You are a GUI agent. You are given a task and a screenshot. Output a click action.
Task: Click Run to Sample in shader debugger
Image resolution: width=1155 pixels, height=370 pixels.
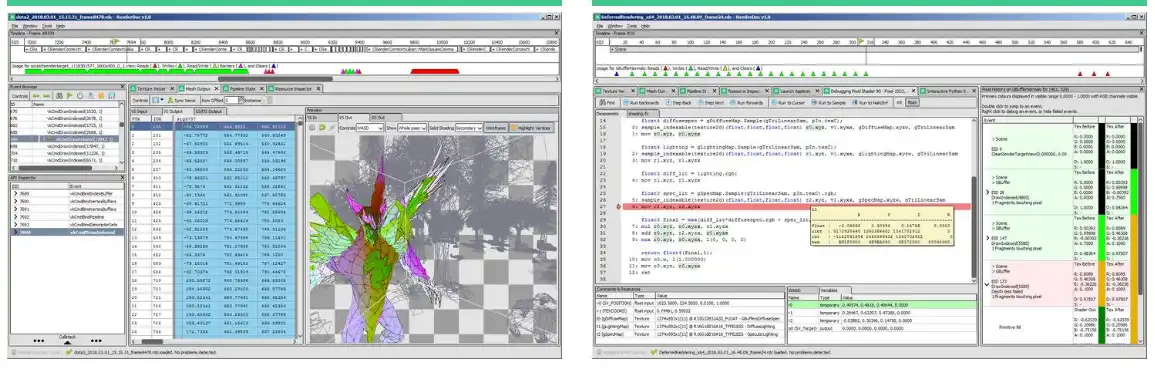pyautogui.click(x=828, y=102)
